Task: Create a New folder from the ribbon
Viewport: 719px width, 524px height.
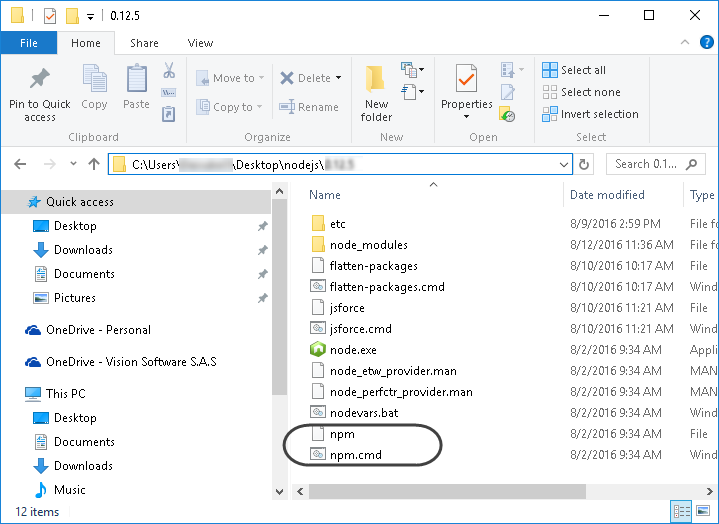Action: pyautogui.click(x=376, y=94)
